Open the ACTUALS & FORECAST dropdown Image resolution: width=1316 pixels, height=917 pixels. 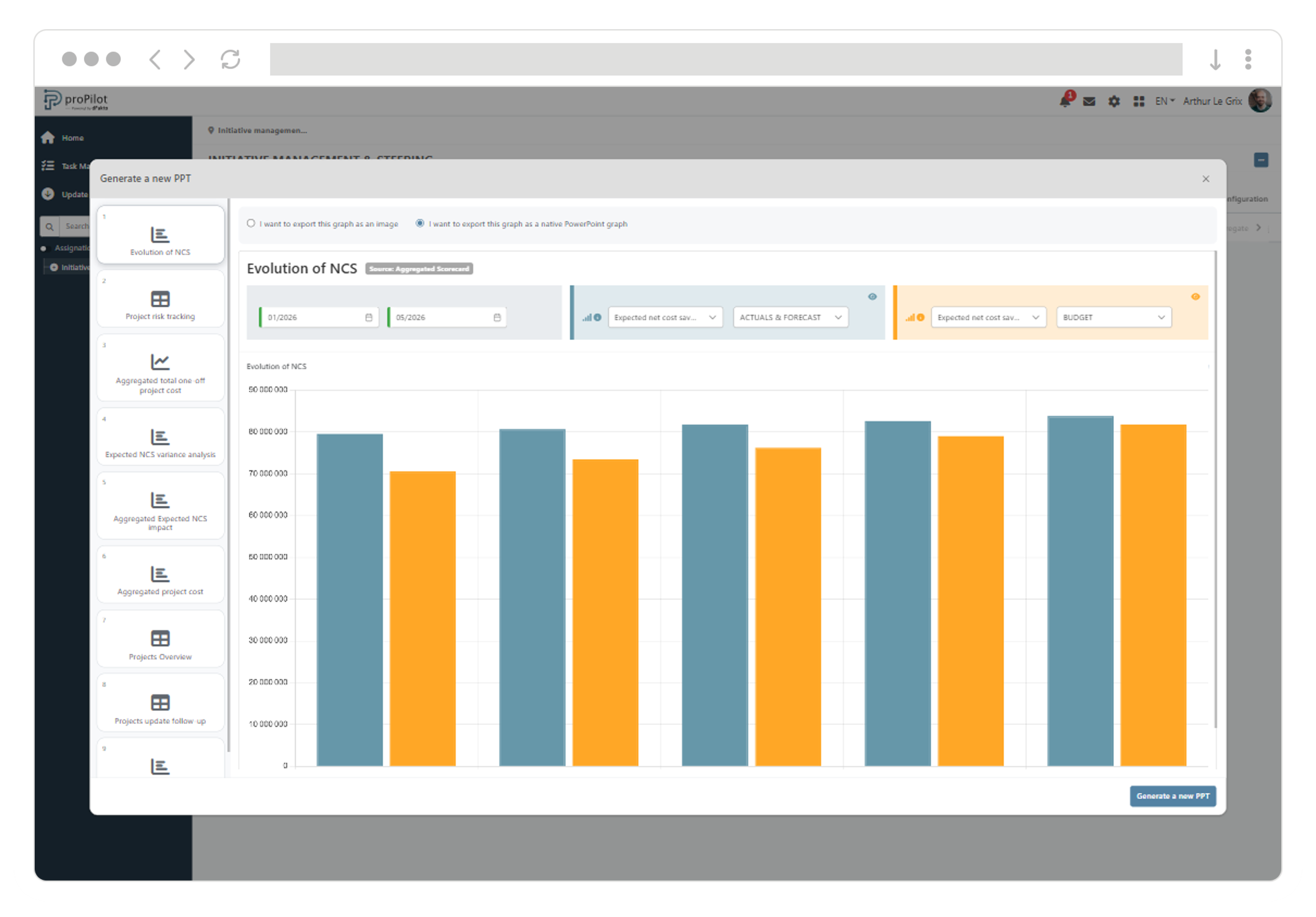click(790, 318)
